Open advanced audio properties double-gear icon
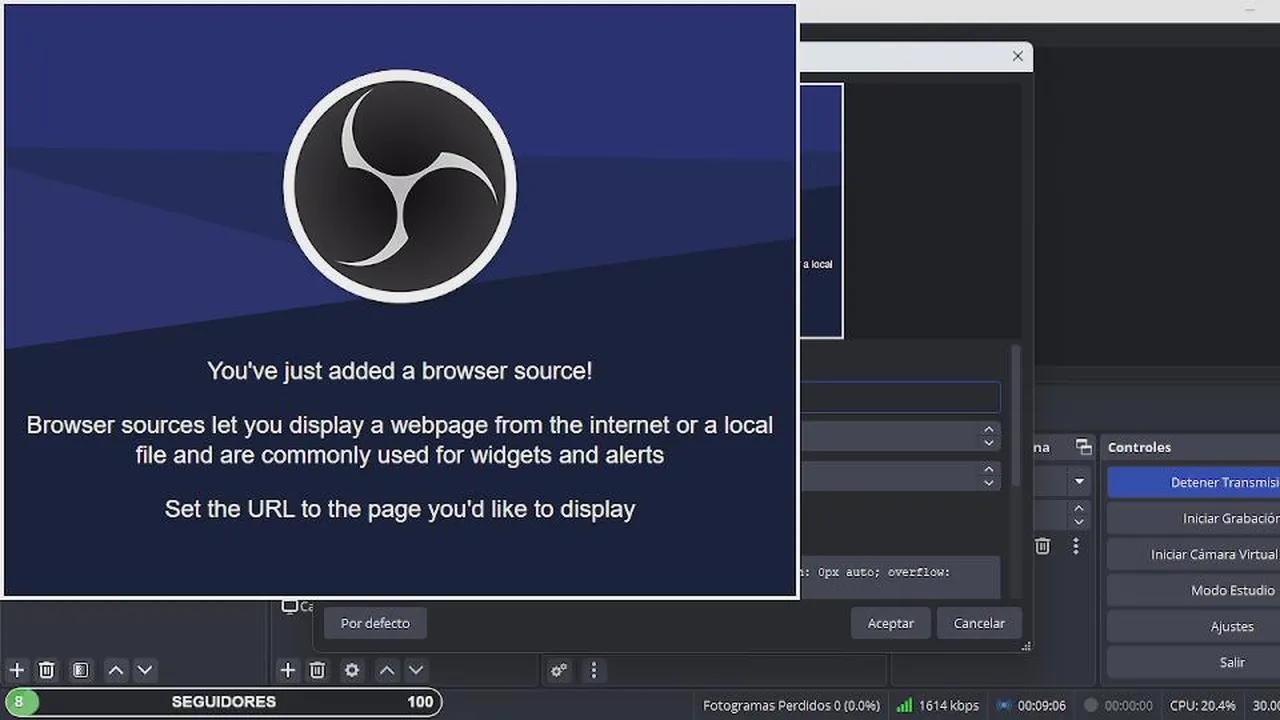This screenshot has width=1280, height=720. click(559, 670)
